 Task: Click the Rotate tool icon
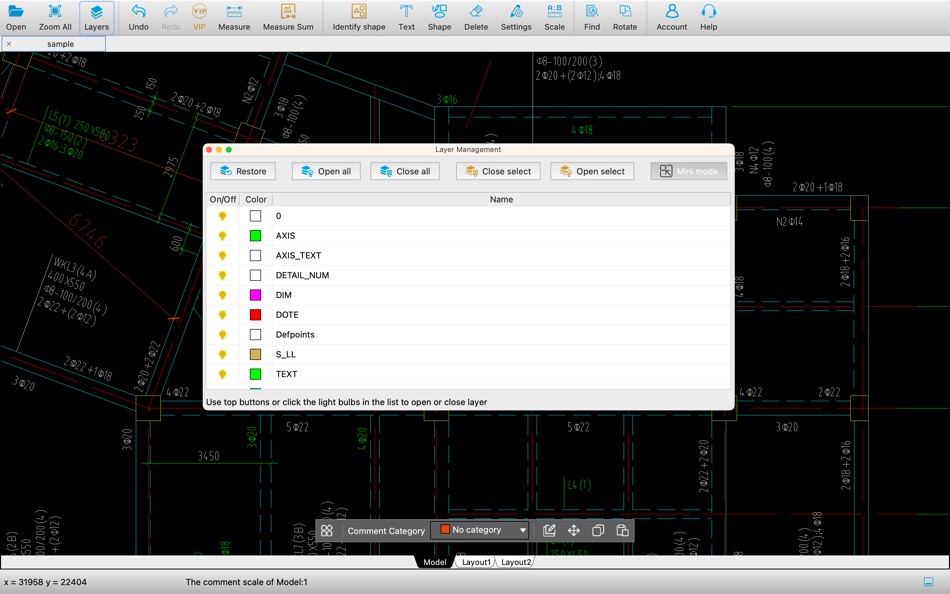625,17
